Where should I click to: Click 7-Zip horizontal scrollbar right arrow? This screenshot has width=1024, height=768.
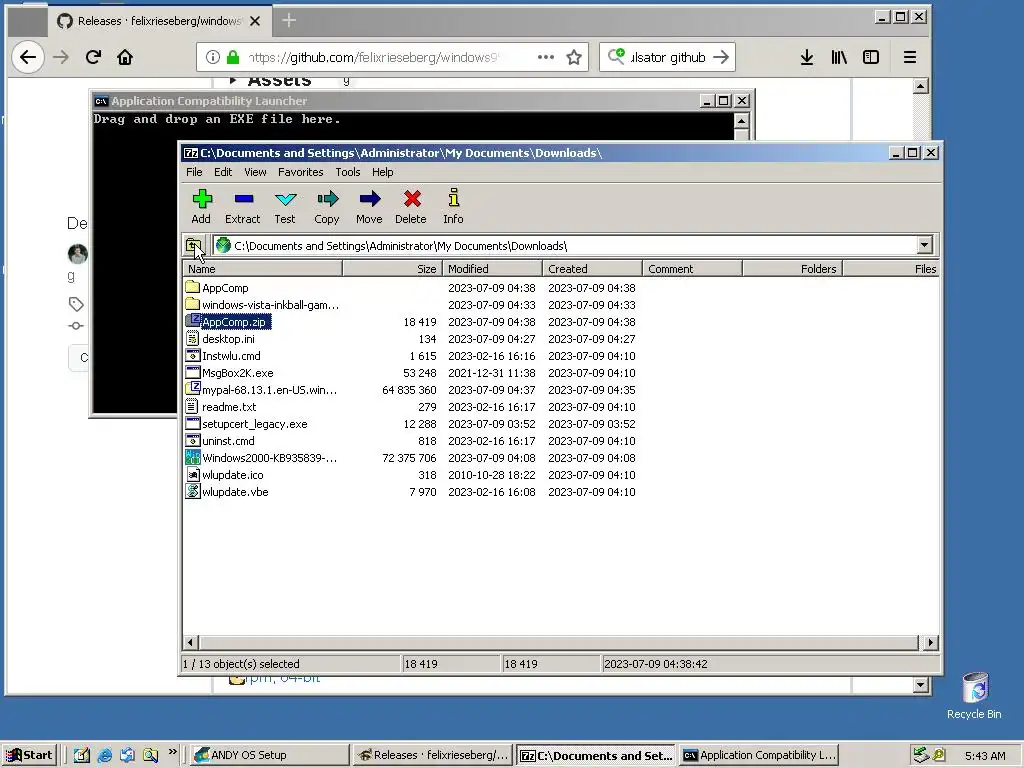click(930, 643)
